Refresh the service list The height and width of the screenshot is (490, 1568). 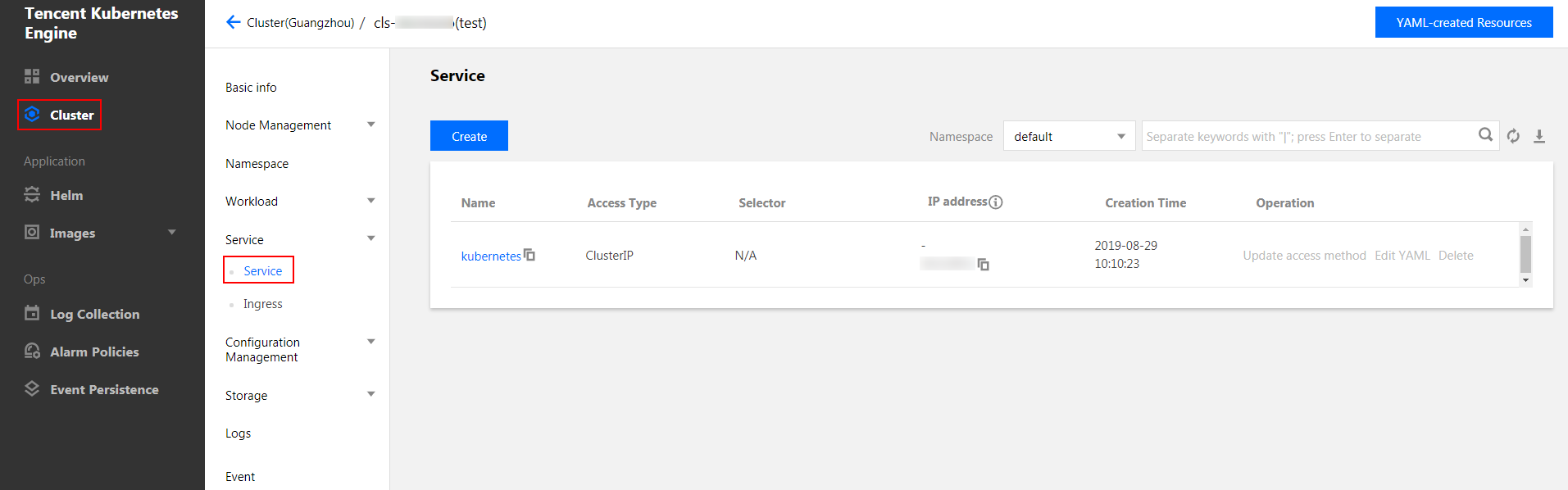click(1513, 136)
